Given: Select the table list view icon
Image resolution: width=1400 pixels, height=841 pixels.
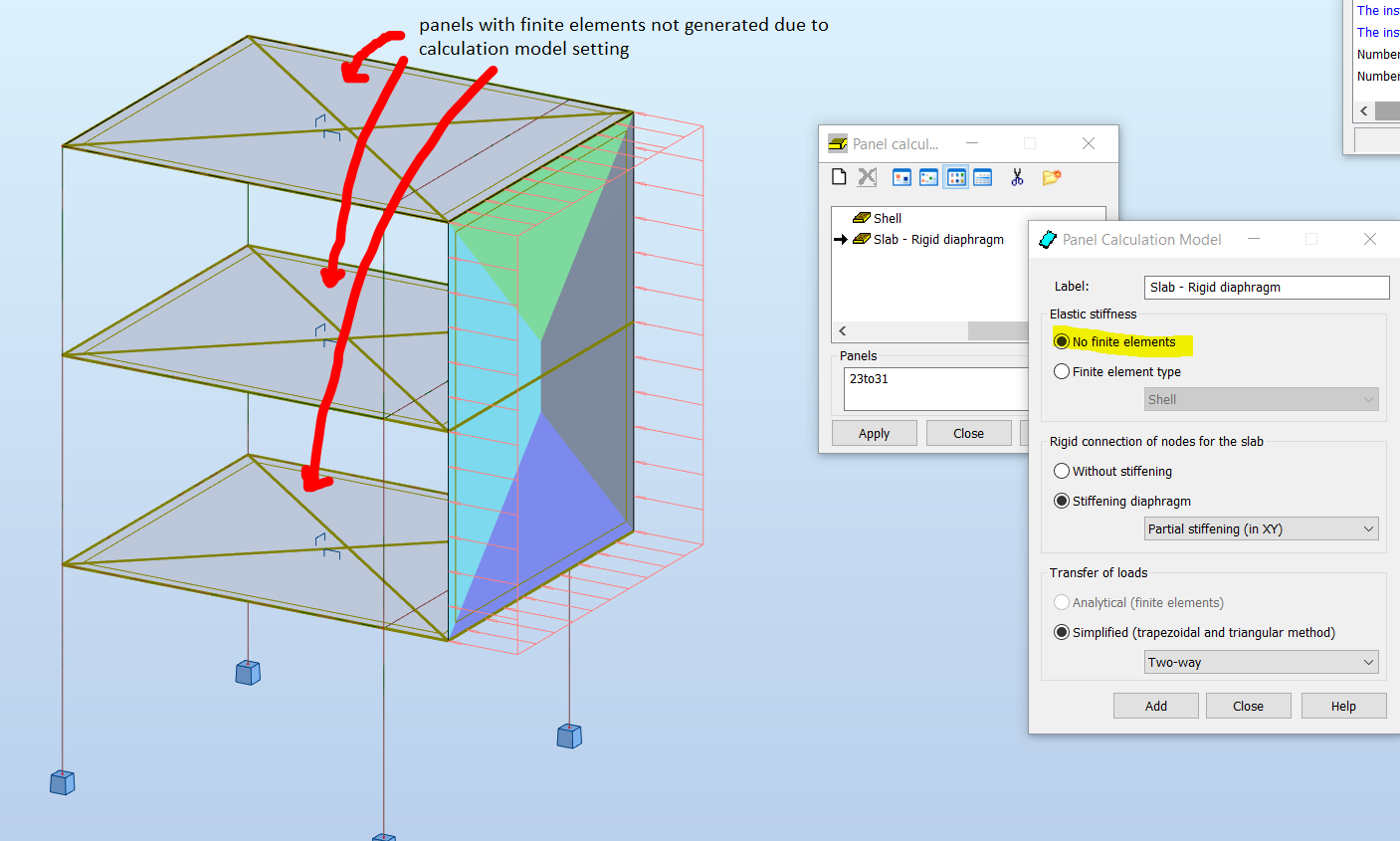Looking at the screenshot, I should [982, 176].
